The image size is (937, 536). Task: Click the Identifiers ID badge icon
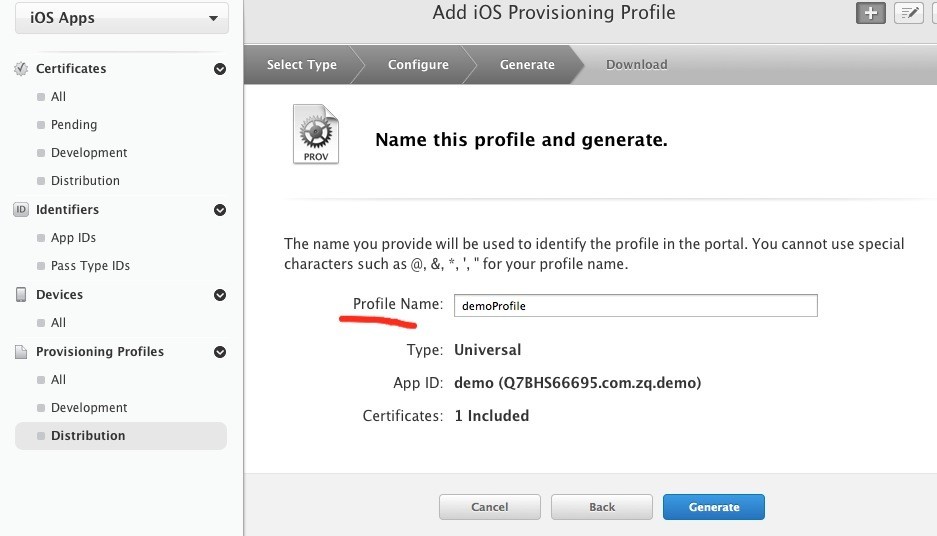(21, 210)
